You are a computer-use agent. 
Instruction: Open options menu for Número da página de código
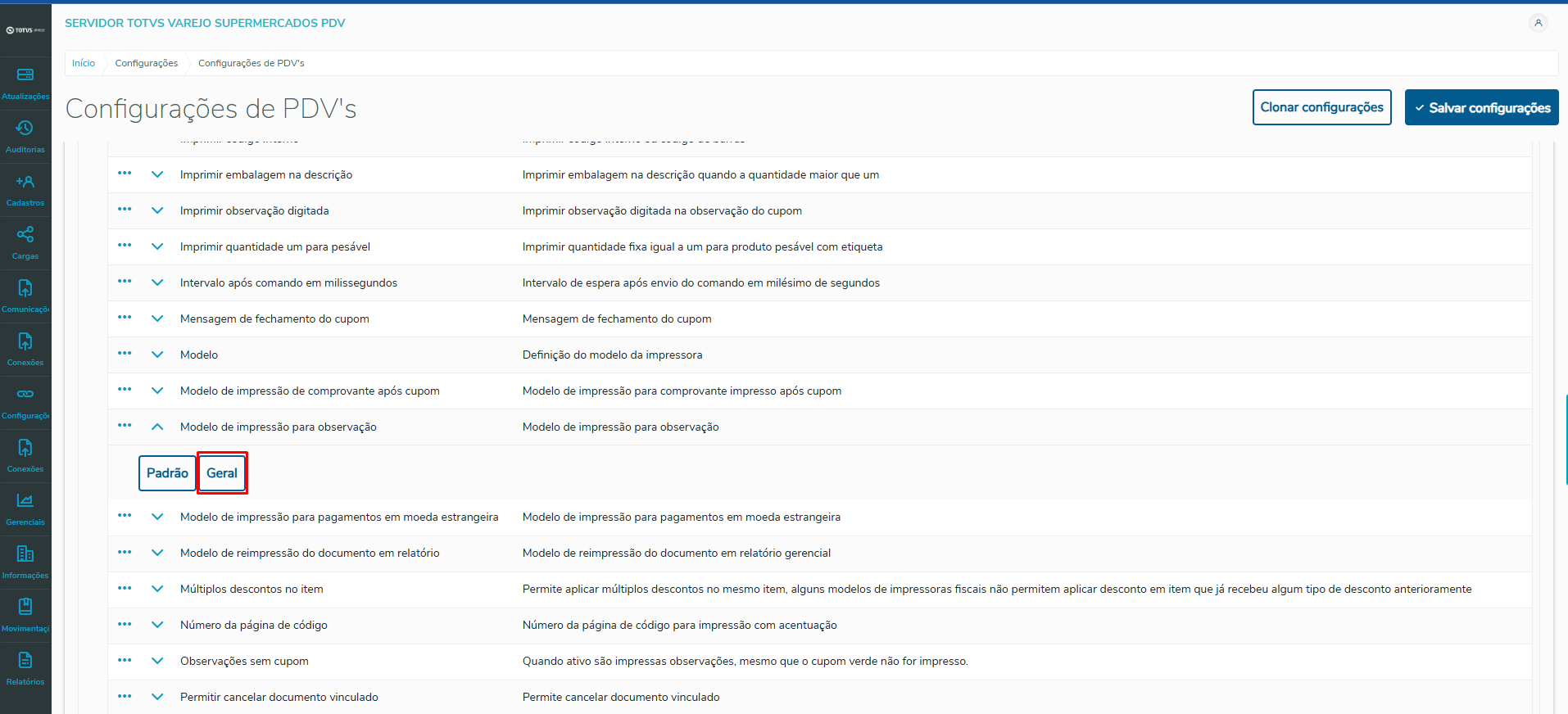[125, 624]
